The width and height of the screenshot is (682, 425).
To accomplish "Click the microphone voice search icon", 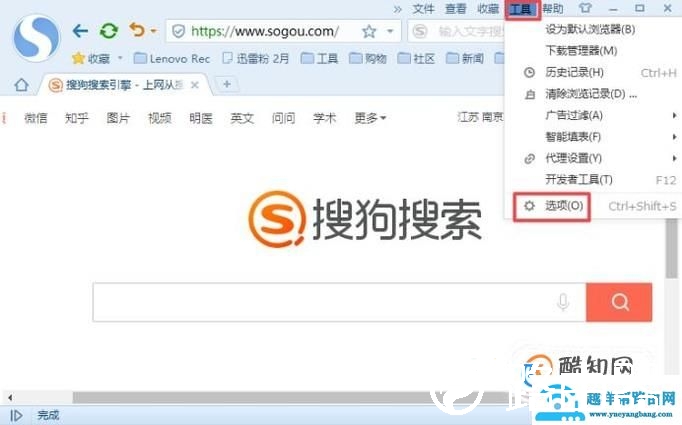I will [563, 302].
